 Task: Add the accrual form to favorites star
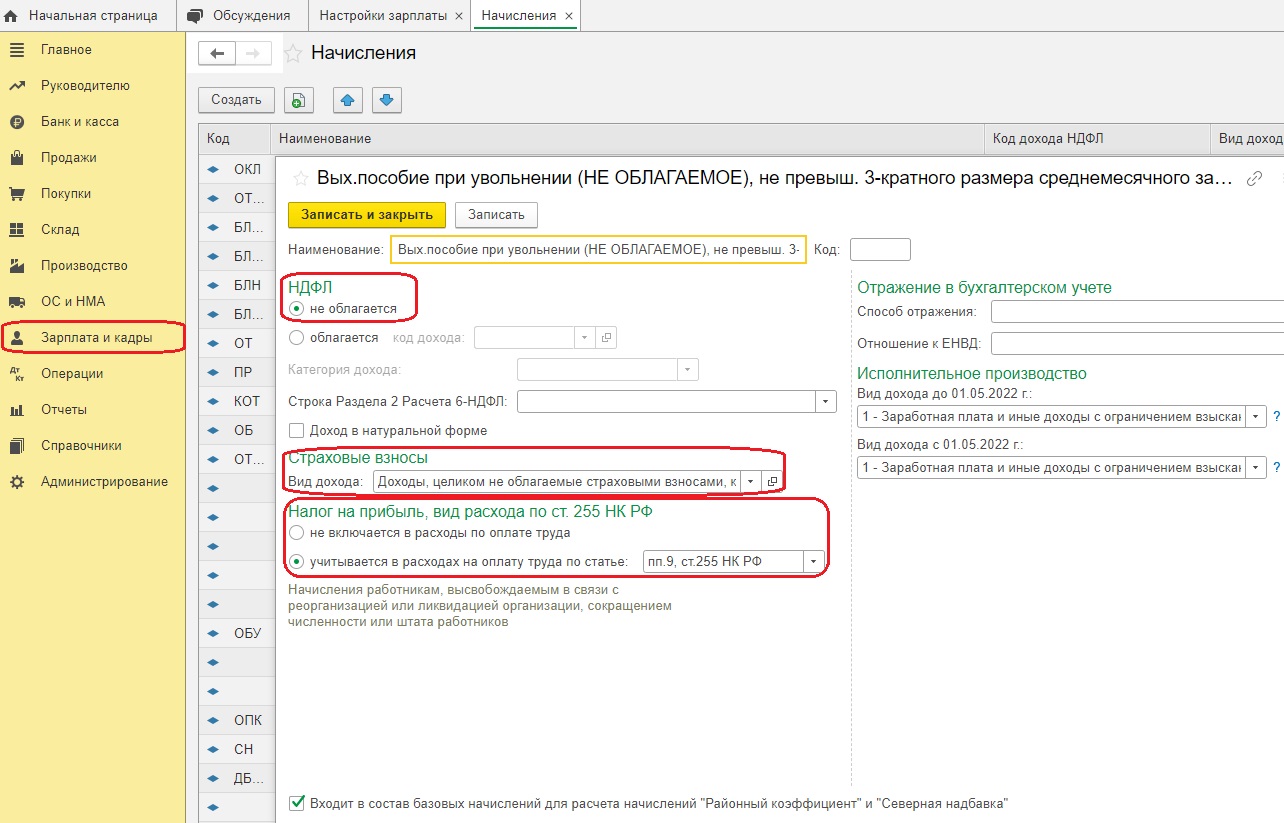point(299,179)
